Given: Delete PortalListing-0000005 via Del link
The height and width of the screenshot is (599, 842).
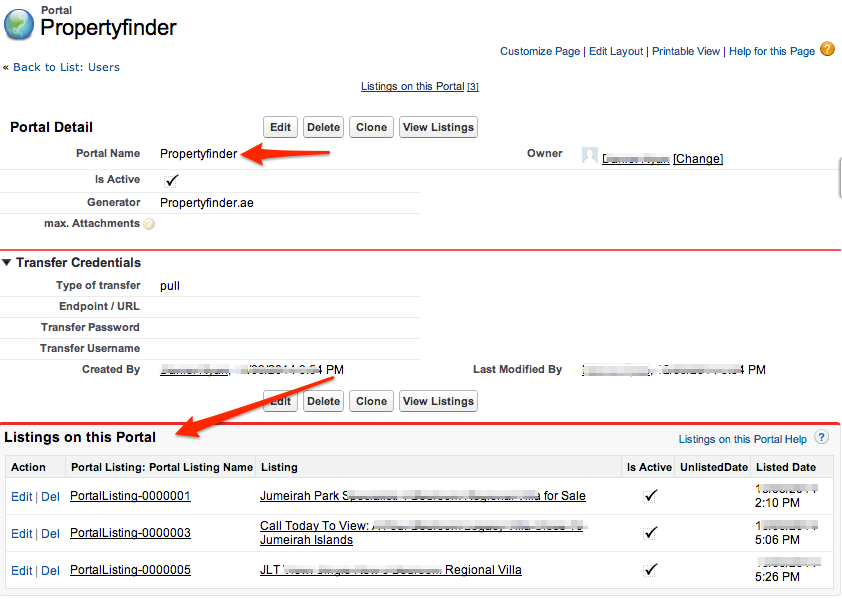Looking at the screenshot, I should (x=50, y=571).
